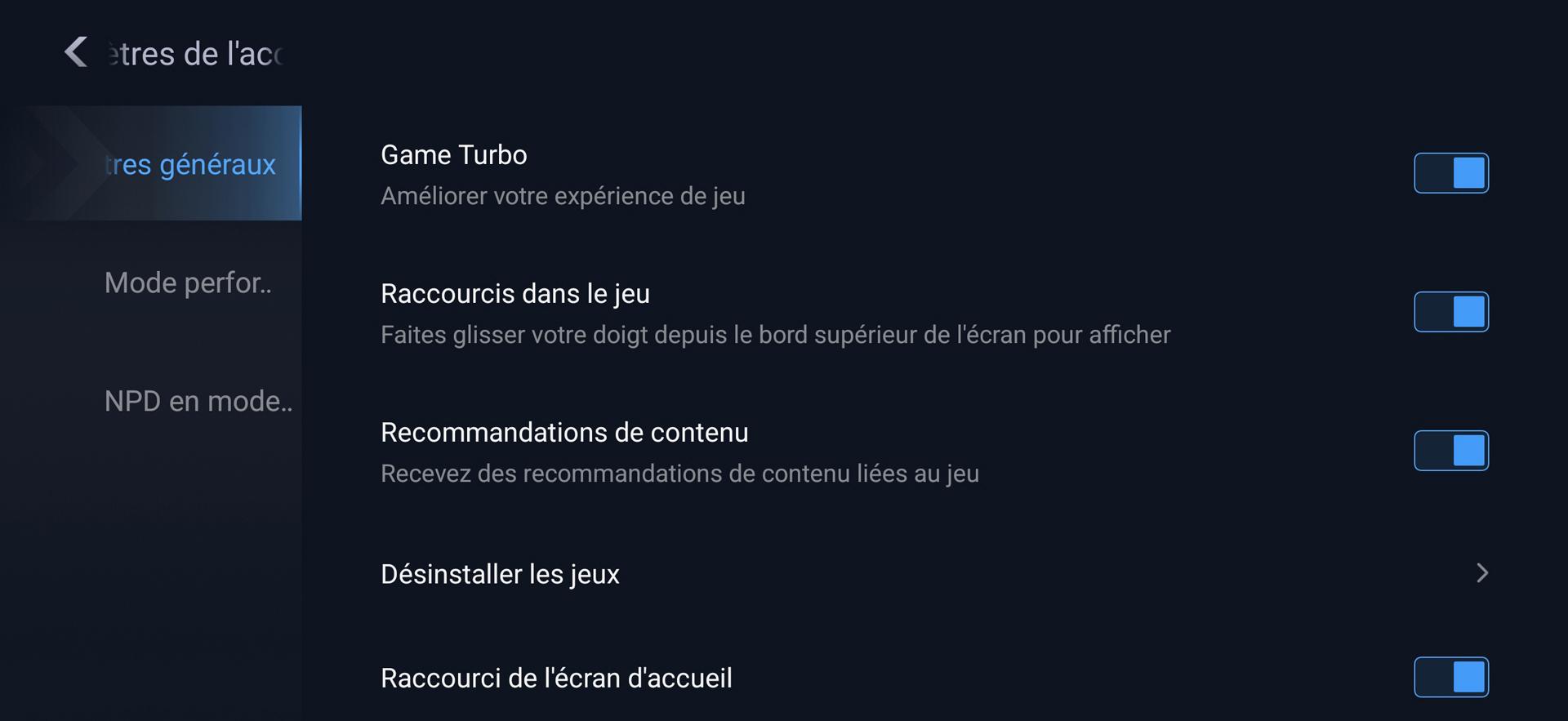This screenshot has width=1568, height=721.
Task: Open Désinstaller les jeux via chevron arrow
Action: click(x=1481, y=573)
